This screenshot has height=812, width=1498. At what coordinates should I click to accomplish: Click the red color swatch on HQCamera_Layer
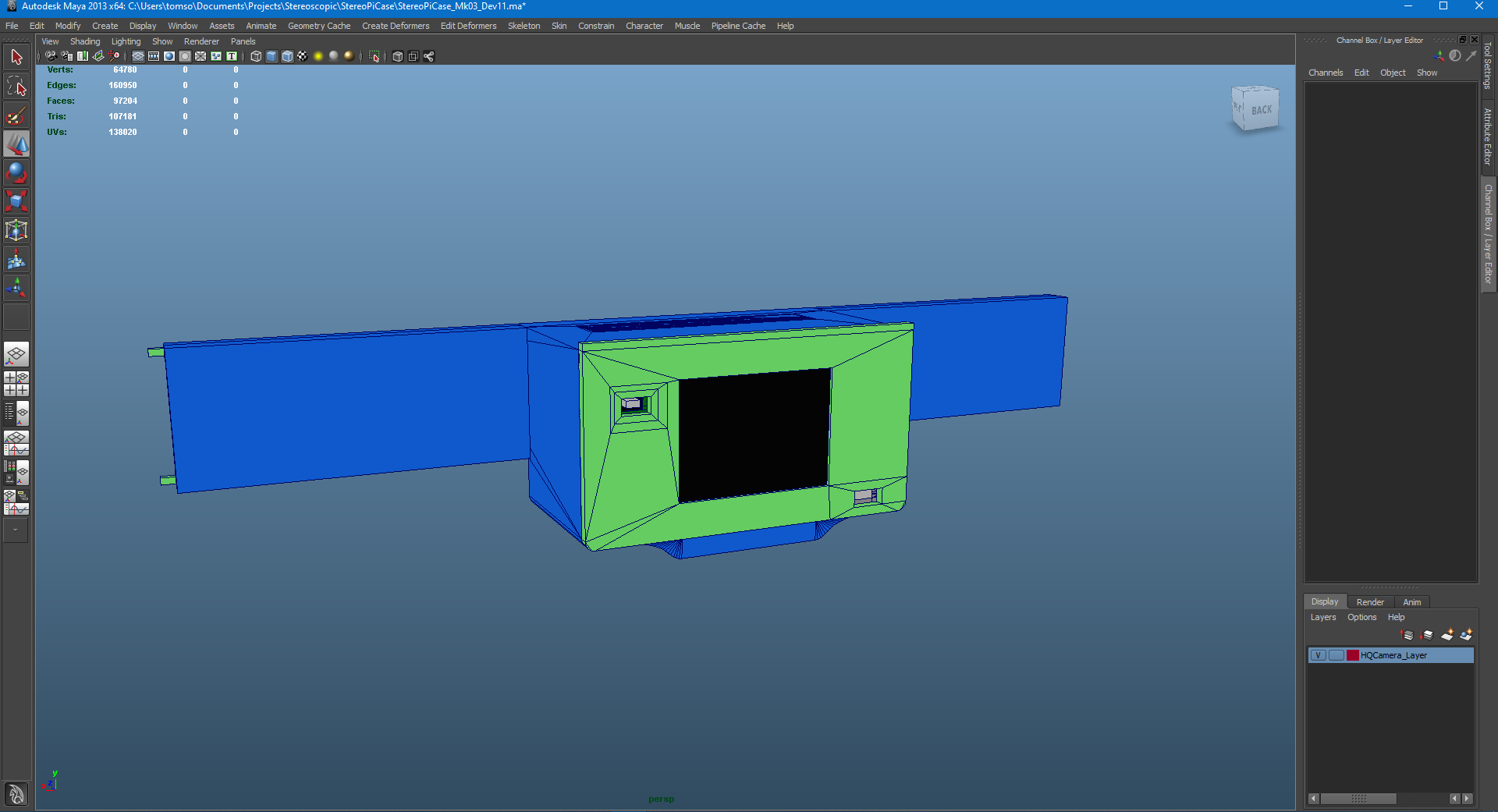tap(1352, 655)
